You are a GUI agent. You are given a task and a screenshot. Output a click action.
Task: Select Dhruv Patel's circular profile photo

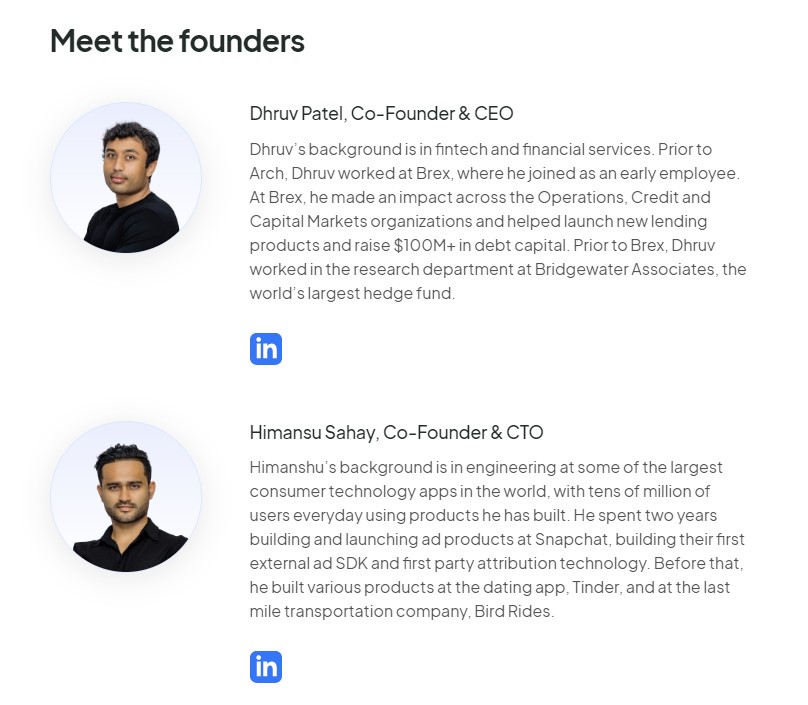tap(128, 177)
